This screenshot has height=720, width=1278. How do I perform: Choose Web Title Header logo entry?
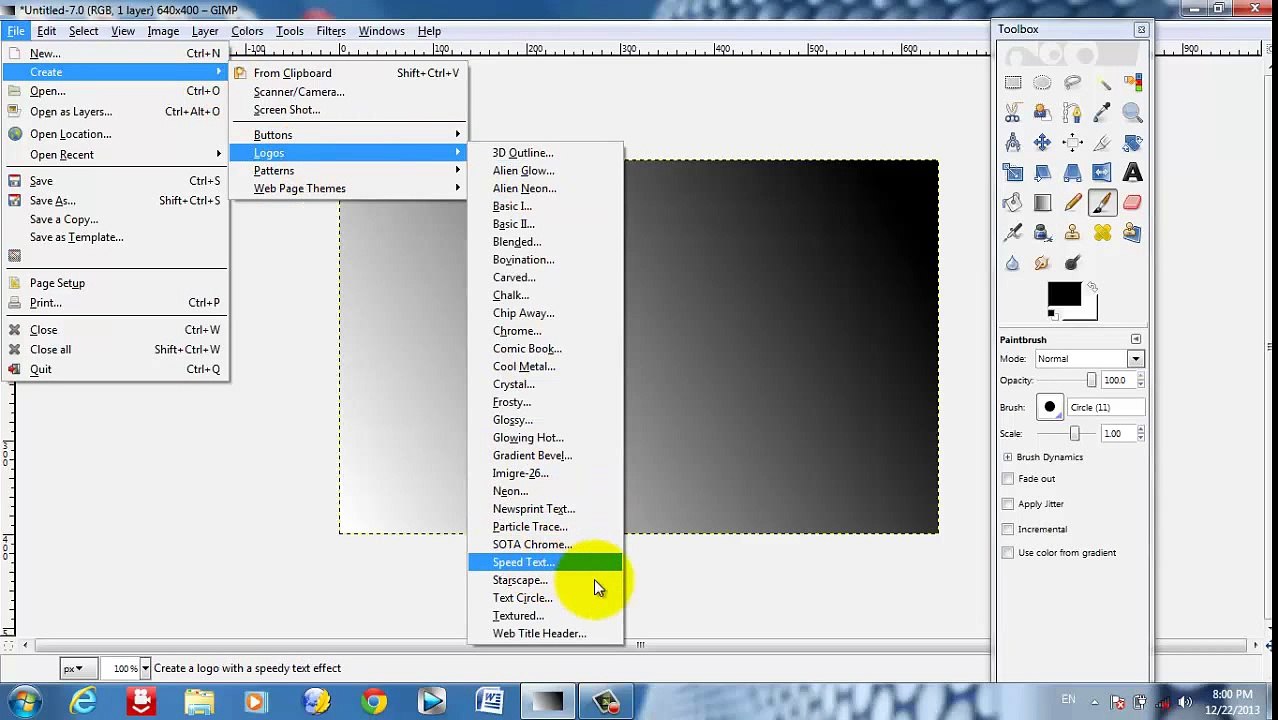tap(545, 634)
